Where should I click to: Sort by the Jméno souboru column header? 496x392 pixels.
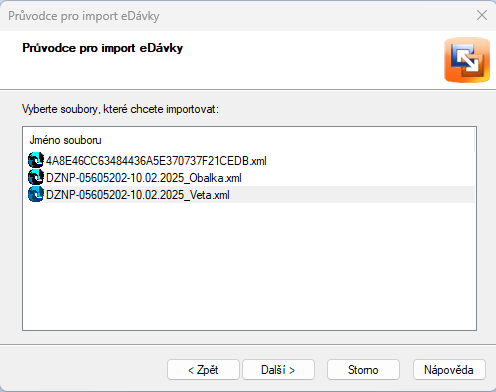coord(251,140)
